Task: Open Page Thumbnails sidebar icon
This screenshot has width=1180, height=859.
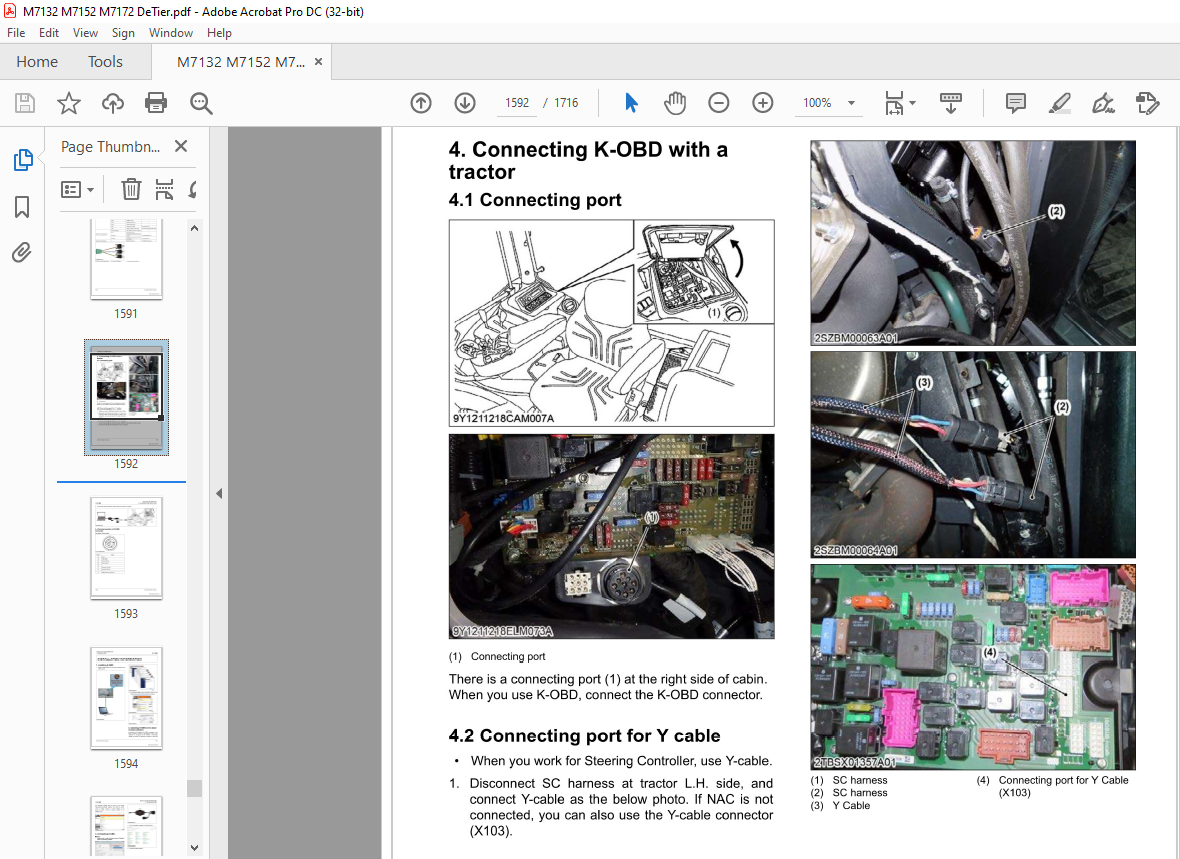Action: coord(23,160)
